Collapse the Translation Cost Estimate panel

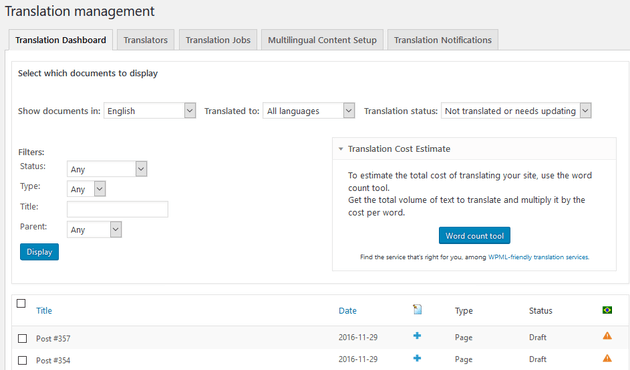coord(341,149)
